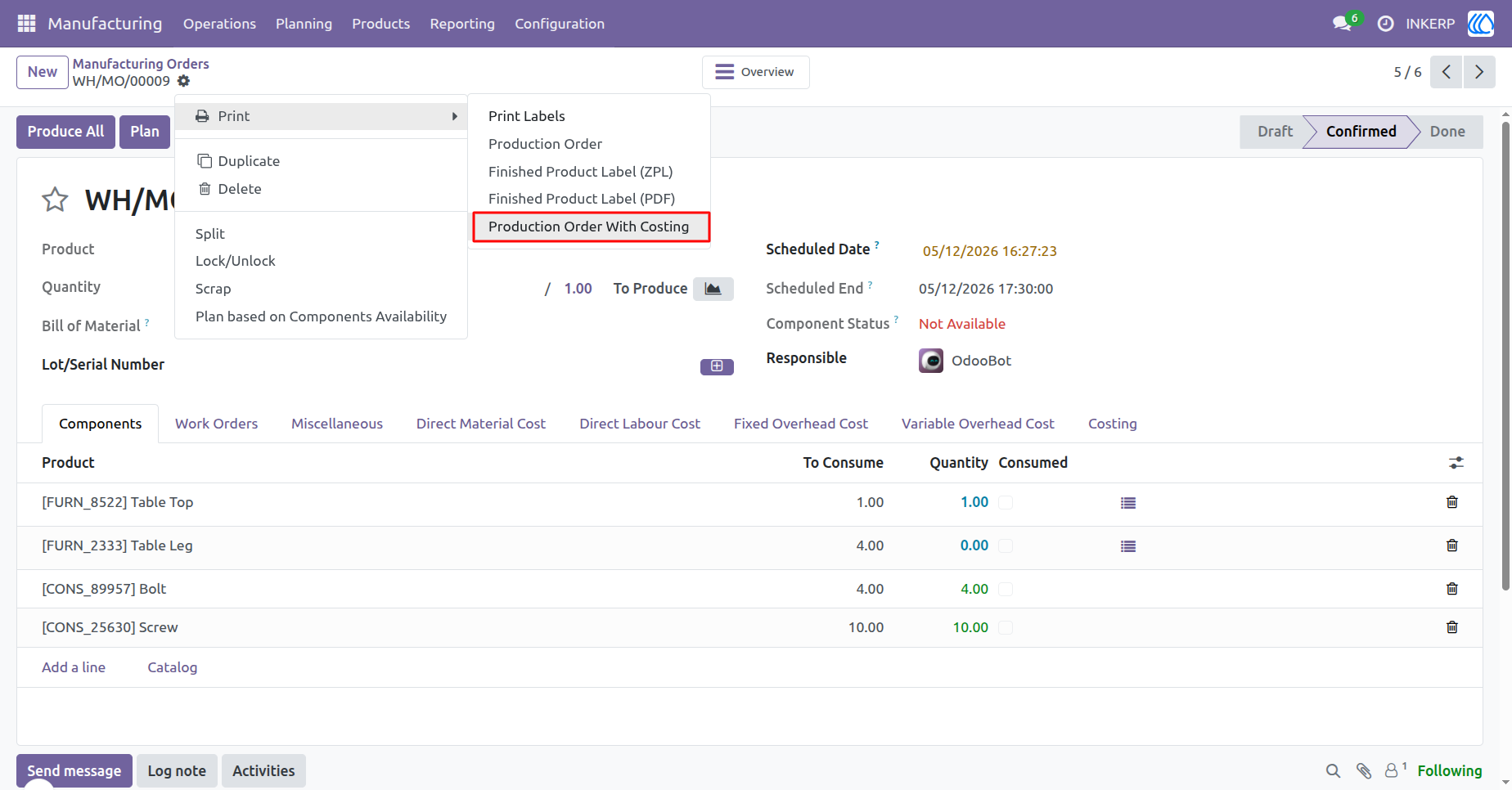Open the attachments paperclip icon
The height and width of the screenshot is (790, 1512).
click(x=1364, y=770)
